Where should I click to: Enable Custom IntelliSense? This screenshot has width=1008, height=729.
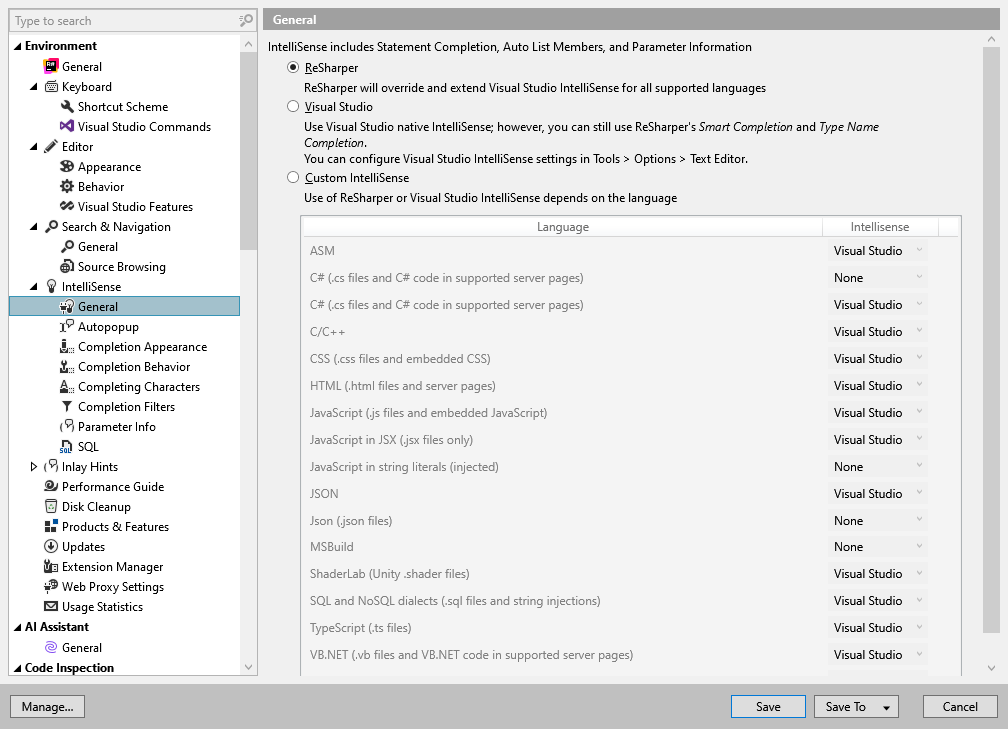[292, 177]
